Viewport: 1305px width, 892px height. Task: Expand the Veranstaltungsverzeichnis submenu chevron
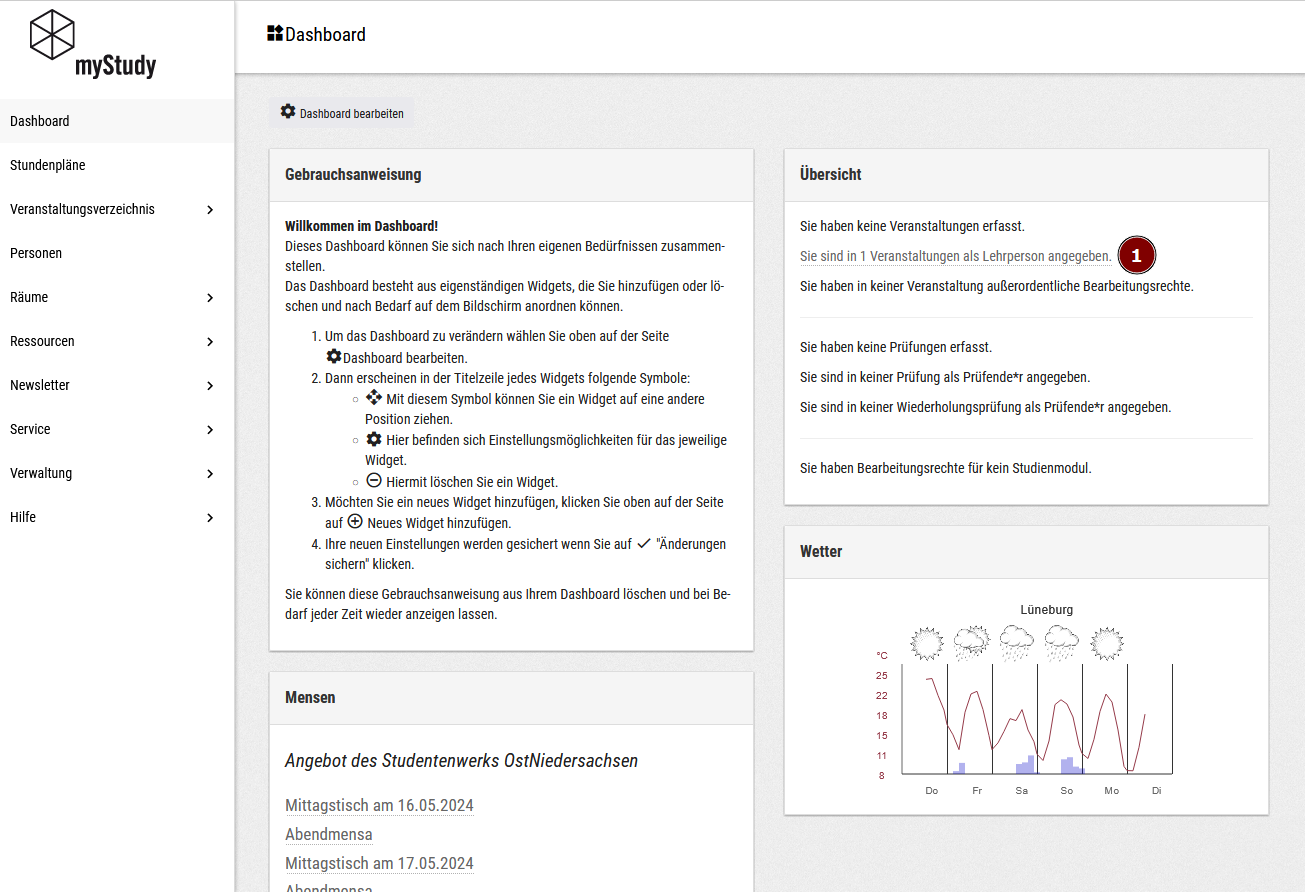(x=210, y=210)
